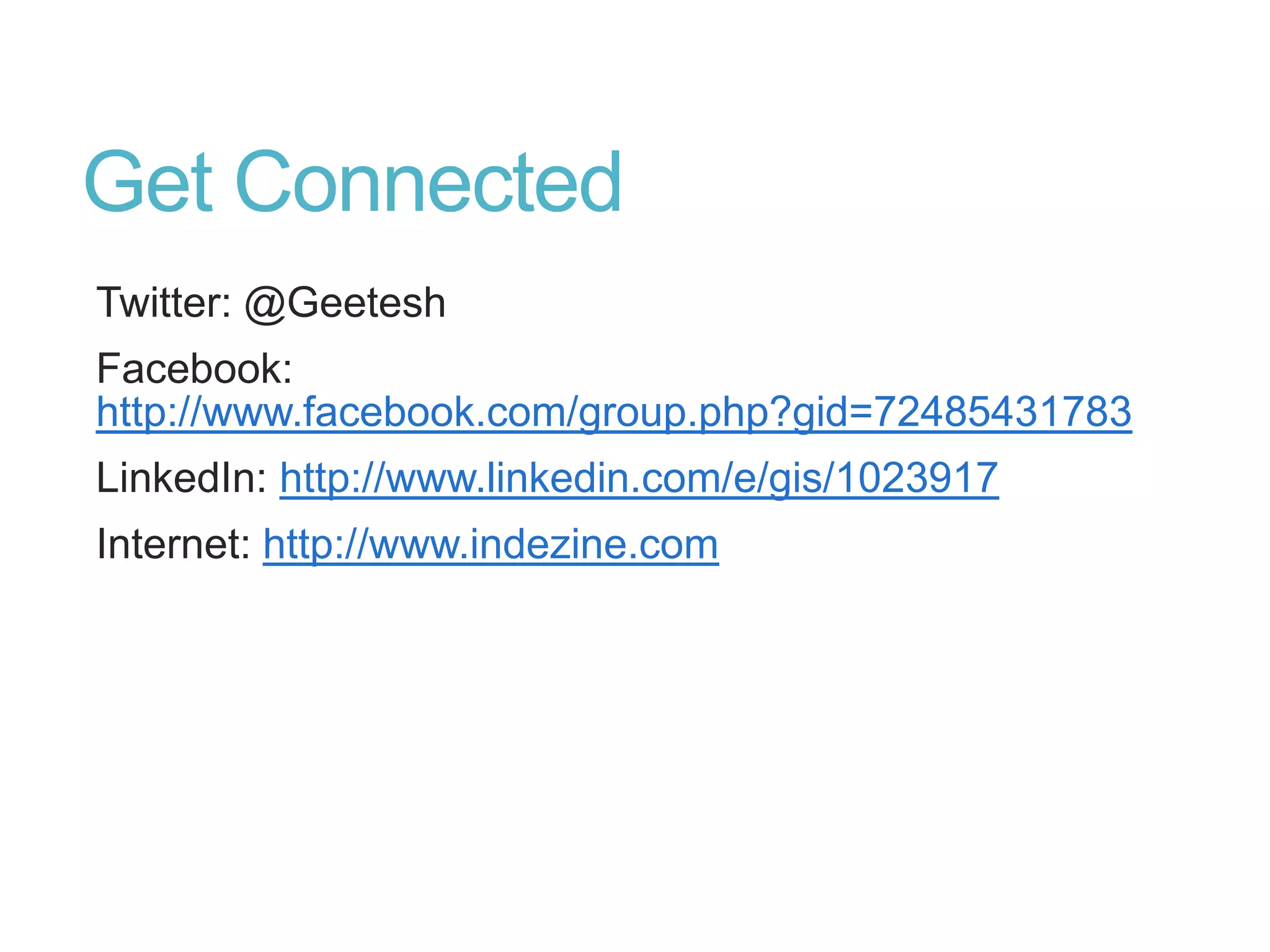
Task: Click the Get Connected slide title
Action: coord(353,182)
